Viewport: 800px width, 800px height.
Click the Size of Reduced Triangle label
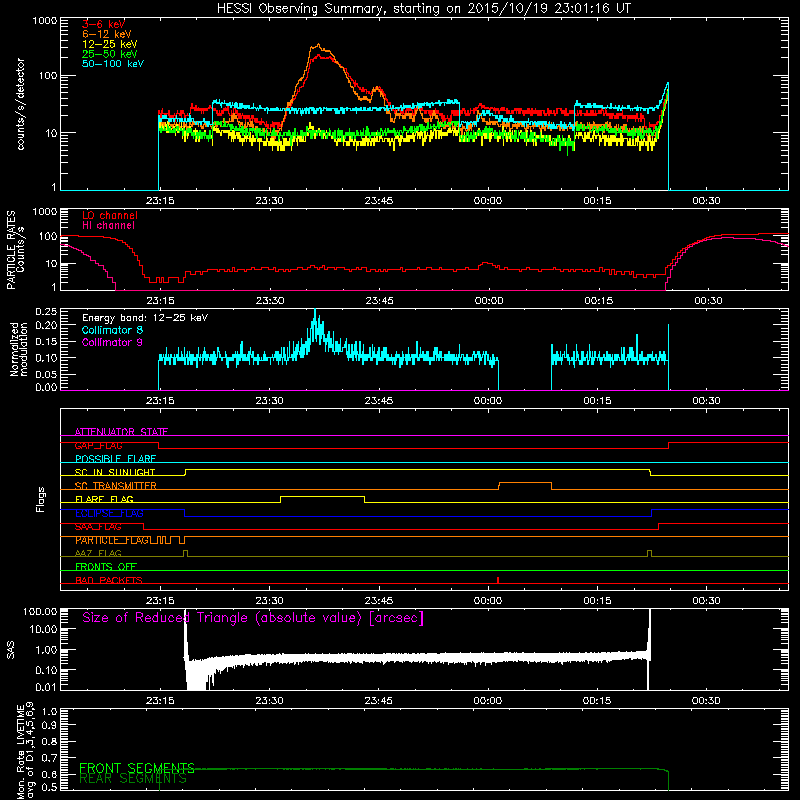pos(253,618)
